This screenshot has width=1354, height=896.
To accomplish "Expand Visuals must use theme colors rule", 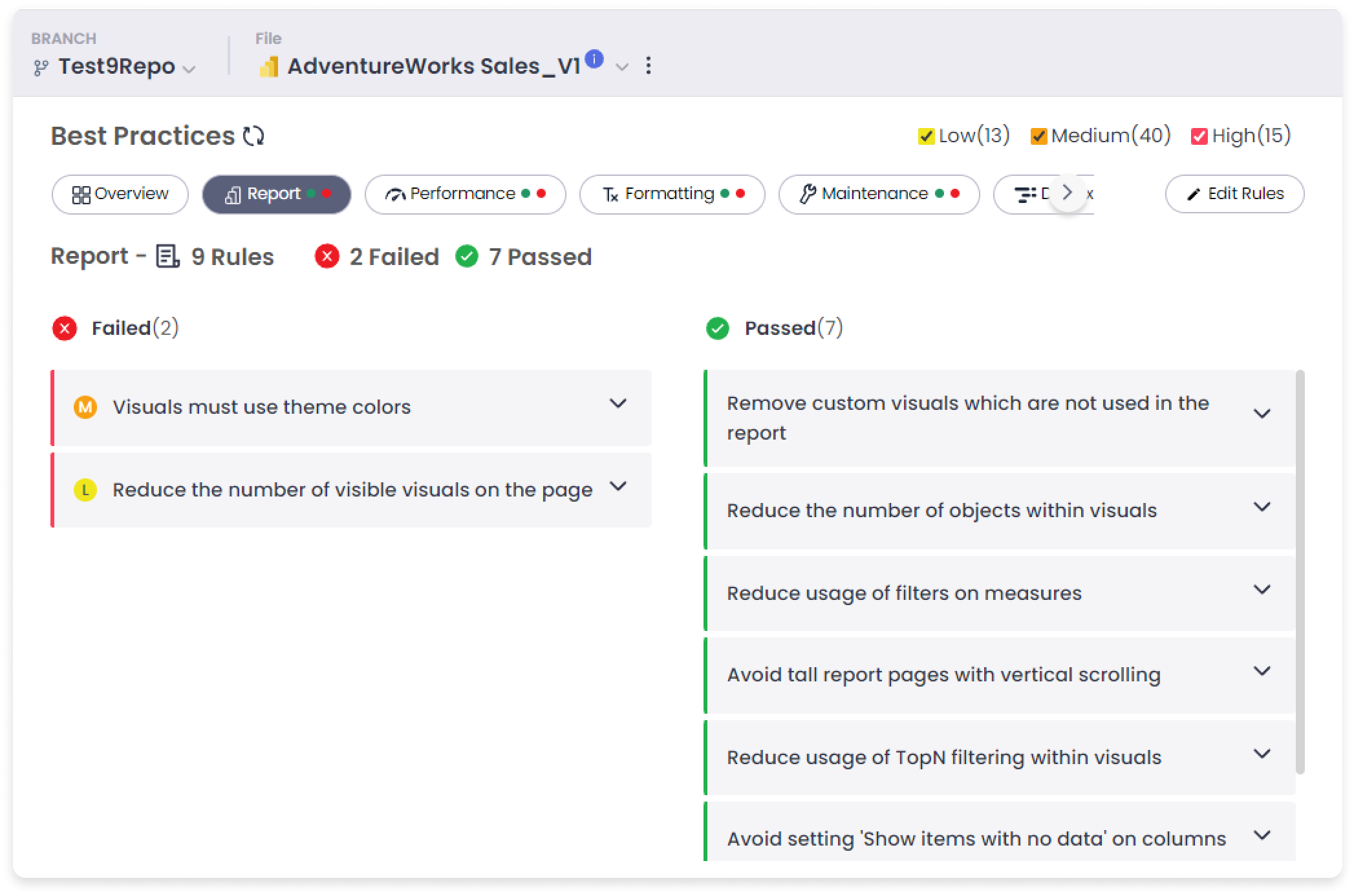I will (x=618, y=404).
